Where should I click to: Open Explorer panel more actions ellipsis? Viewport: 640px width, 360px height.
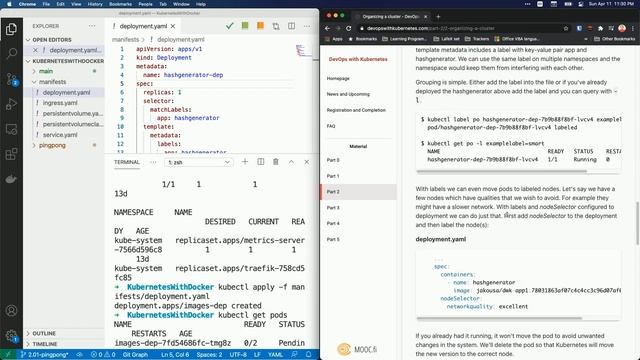pyautogui.click(x=92, y=26)
